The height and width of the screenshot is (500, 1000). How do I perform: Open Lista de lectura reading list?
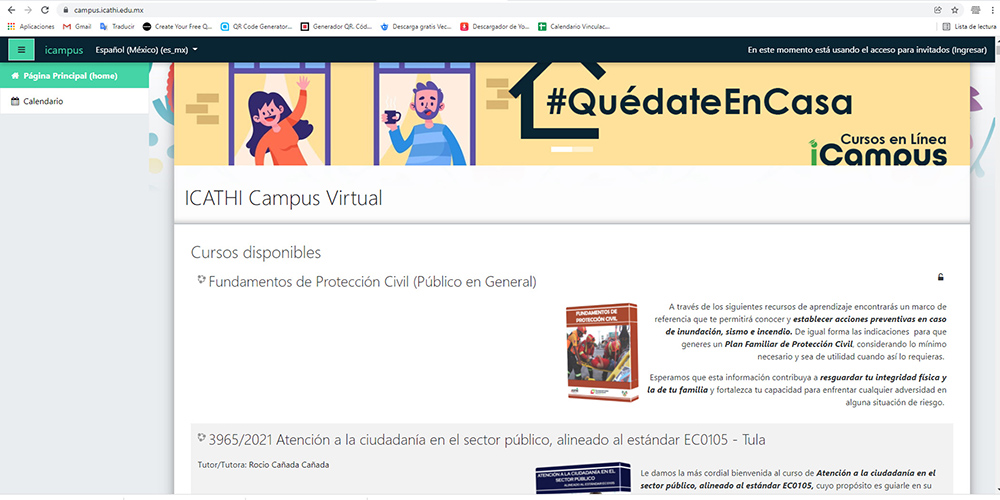(x=968, y=26)
